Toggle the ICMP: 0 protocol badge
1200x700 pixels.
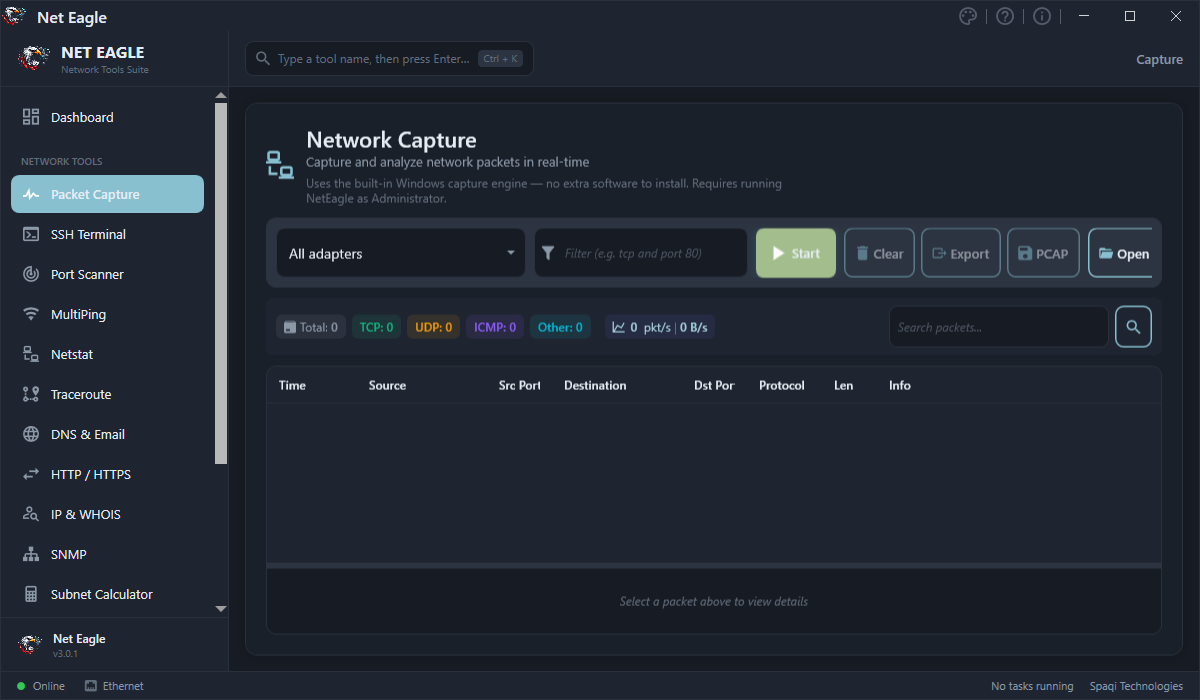tap(495, 327)
